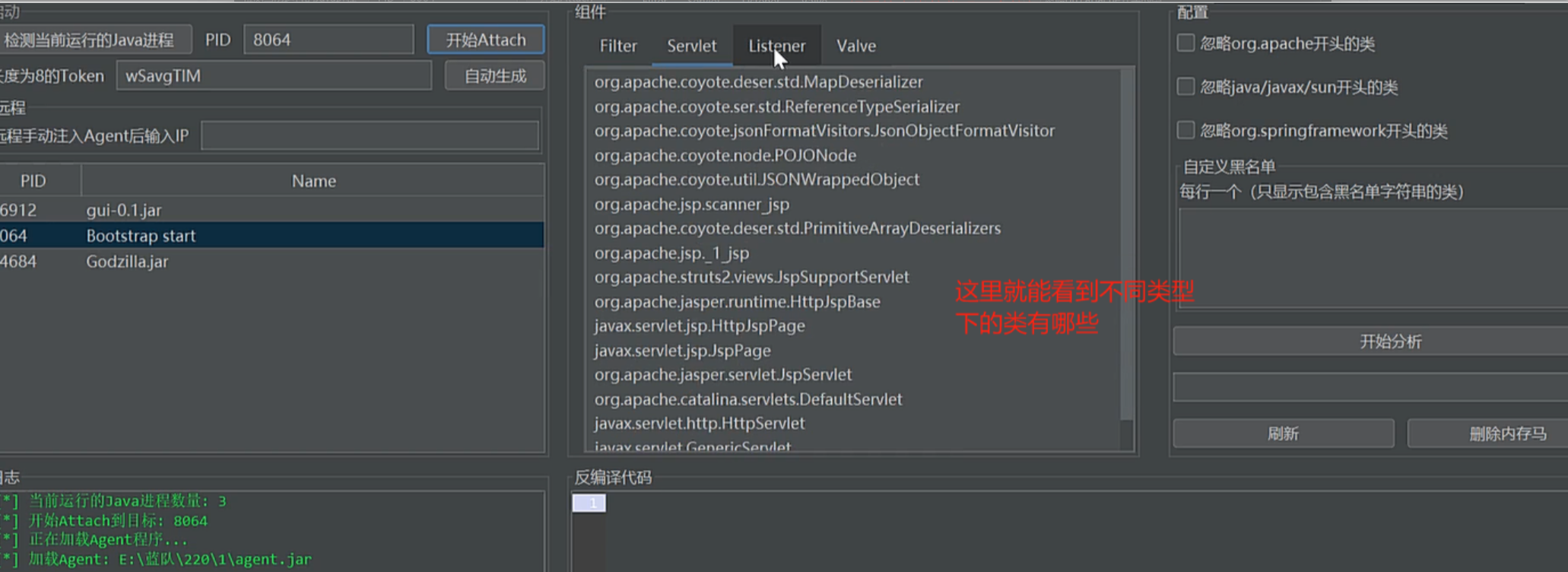Enable 忽略org.apache开头的类 checkbox
Screen dimensions: 1568x572
click(1186, 43)
